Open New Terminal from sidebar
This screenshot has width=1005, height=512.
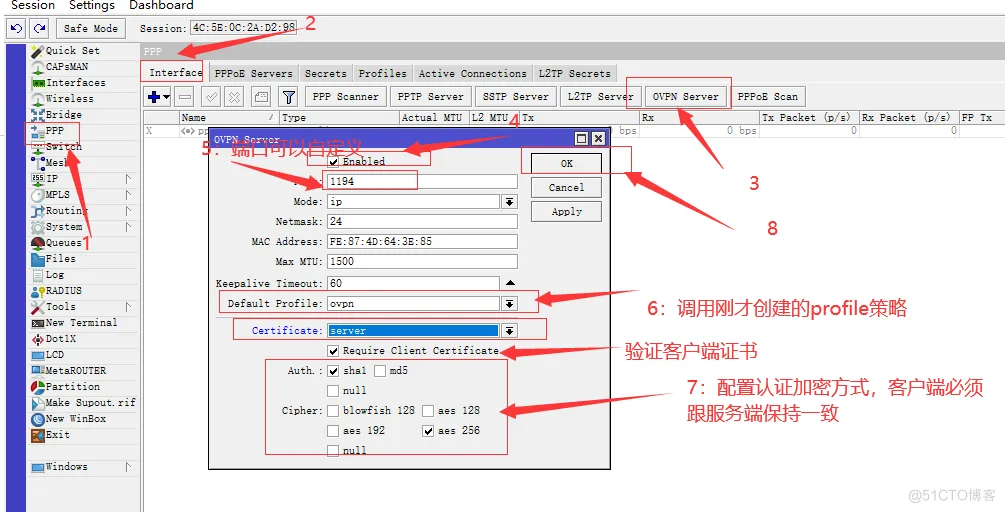[80, 323]
